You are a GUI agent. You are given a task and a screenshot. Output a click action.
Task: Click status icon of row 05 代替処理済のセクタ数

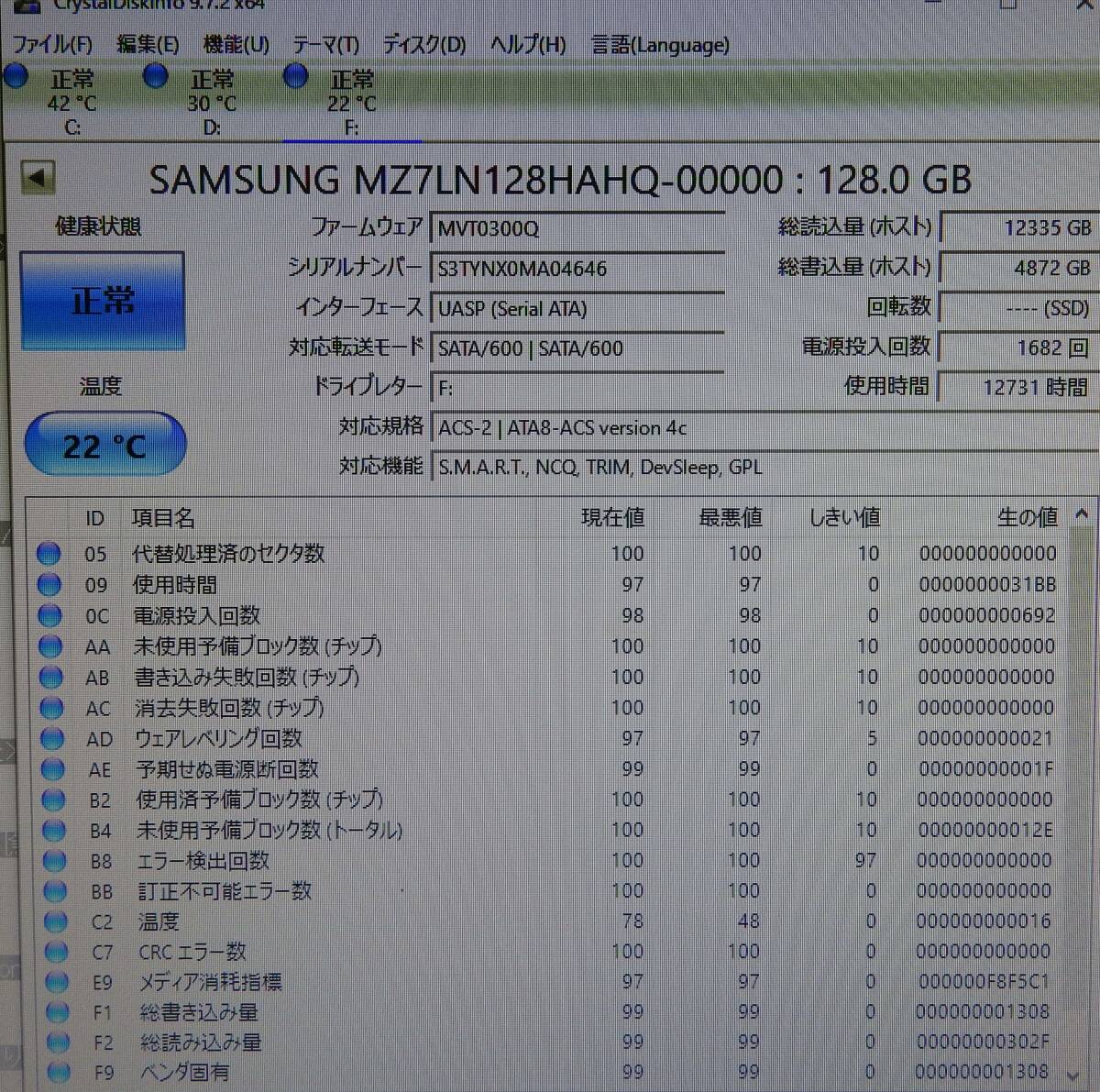click(x=49, y=554)
